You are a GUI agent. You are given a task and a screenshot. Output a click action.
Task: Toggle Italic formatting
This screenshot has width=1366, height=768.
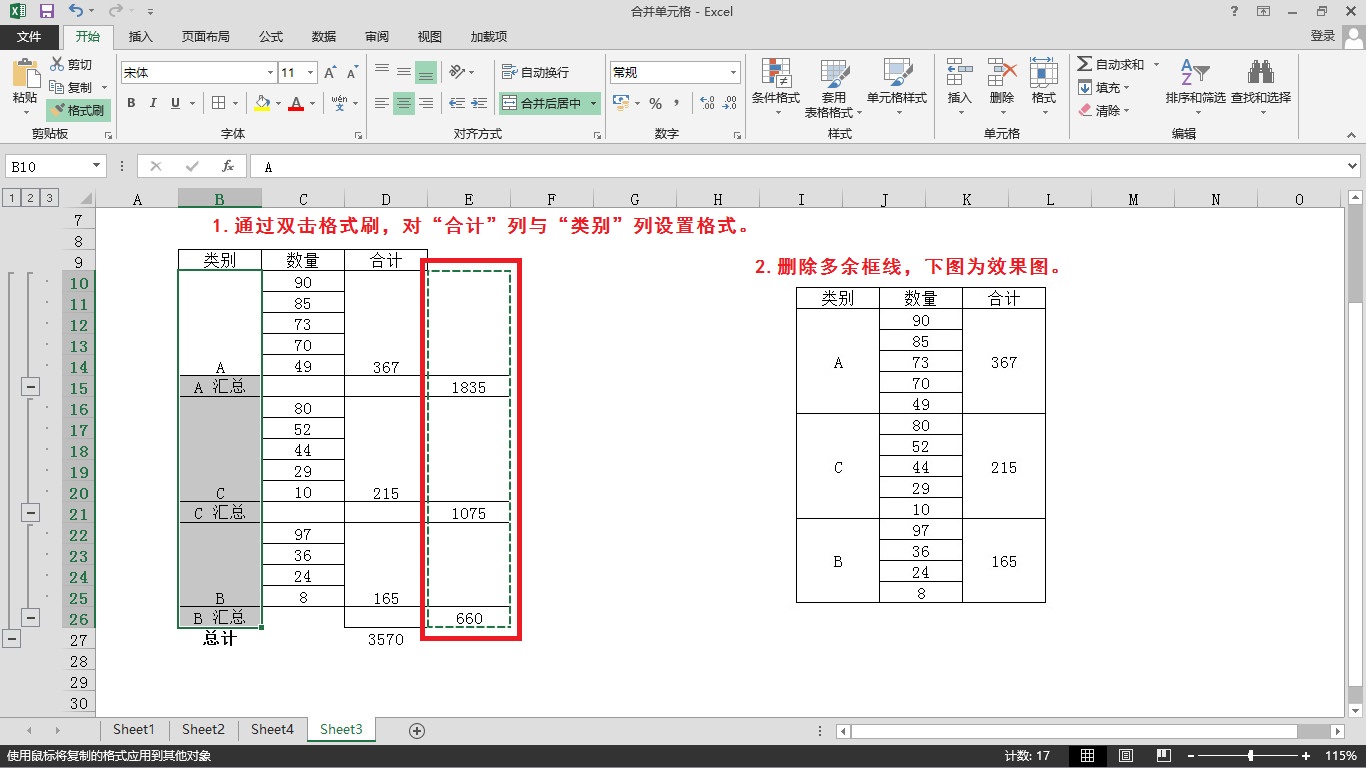[x=153, y=103]
